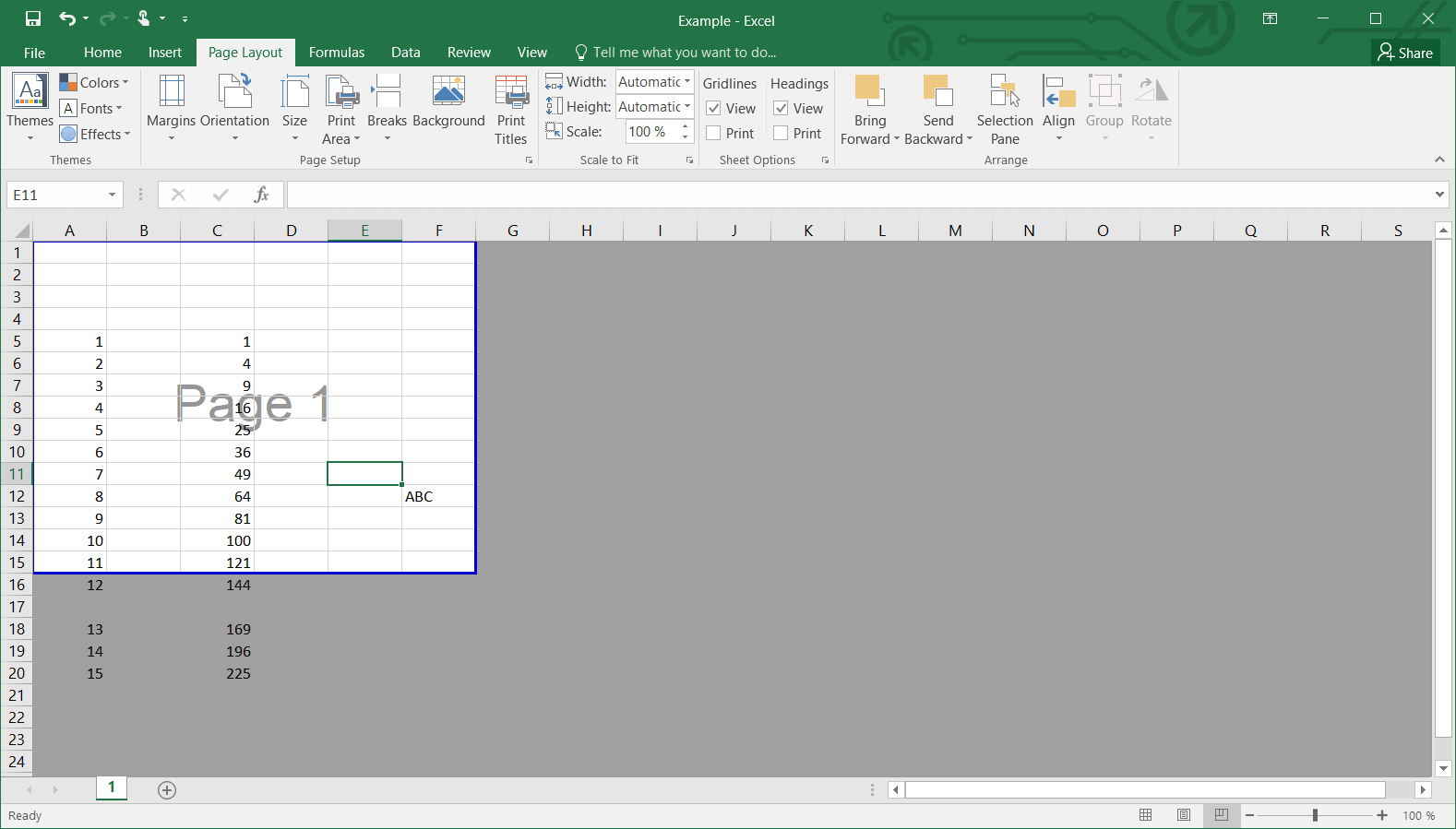The image size is (1456, 829).
Task: Open the File menu
Action: click(x=34, y=53)
